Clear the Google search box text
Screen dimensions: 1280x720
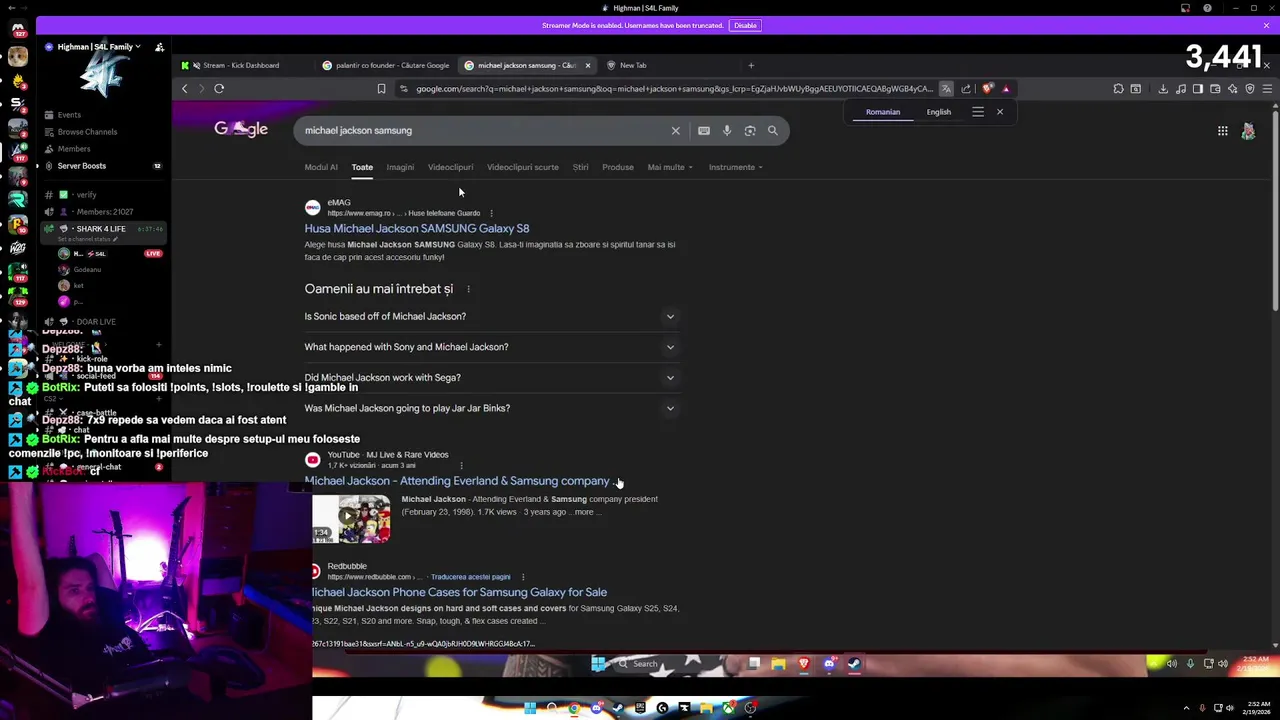pos(675,130)
